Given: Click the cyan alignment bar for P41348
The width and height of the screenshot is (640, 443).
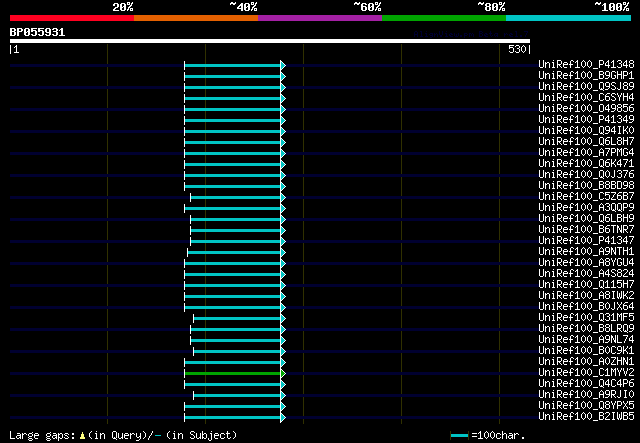Looking at the screenshot, I should 235,65.
